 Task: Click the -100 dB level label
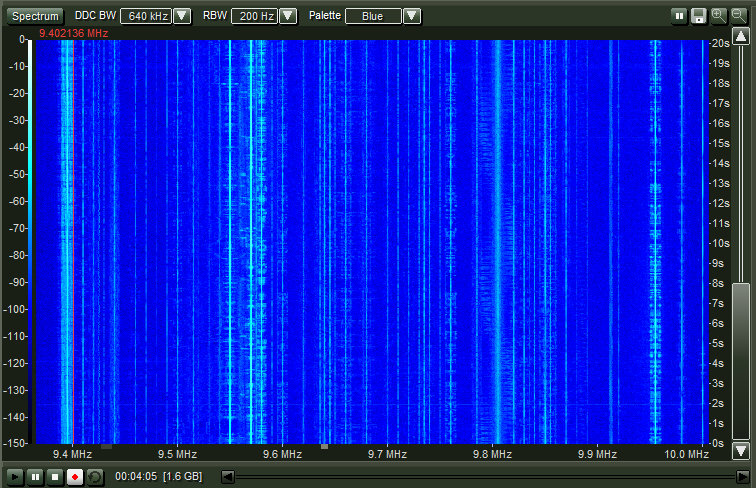pyautogui.click(x=14, y=309)
